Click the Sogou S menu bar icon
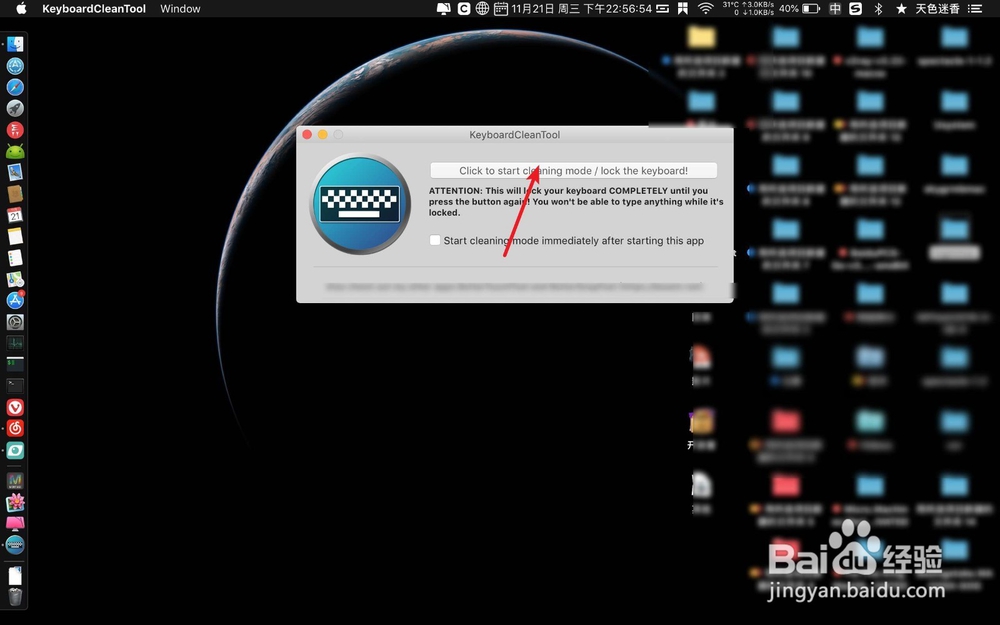The width and height of the screenshot is (1000, 625). 856,8
